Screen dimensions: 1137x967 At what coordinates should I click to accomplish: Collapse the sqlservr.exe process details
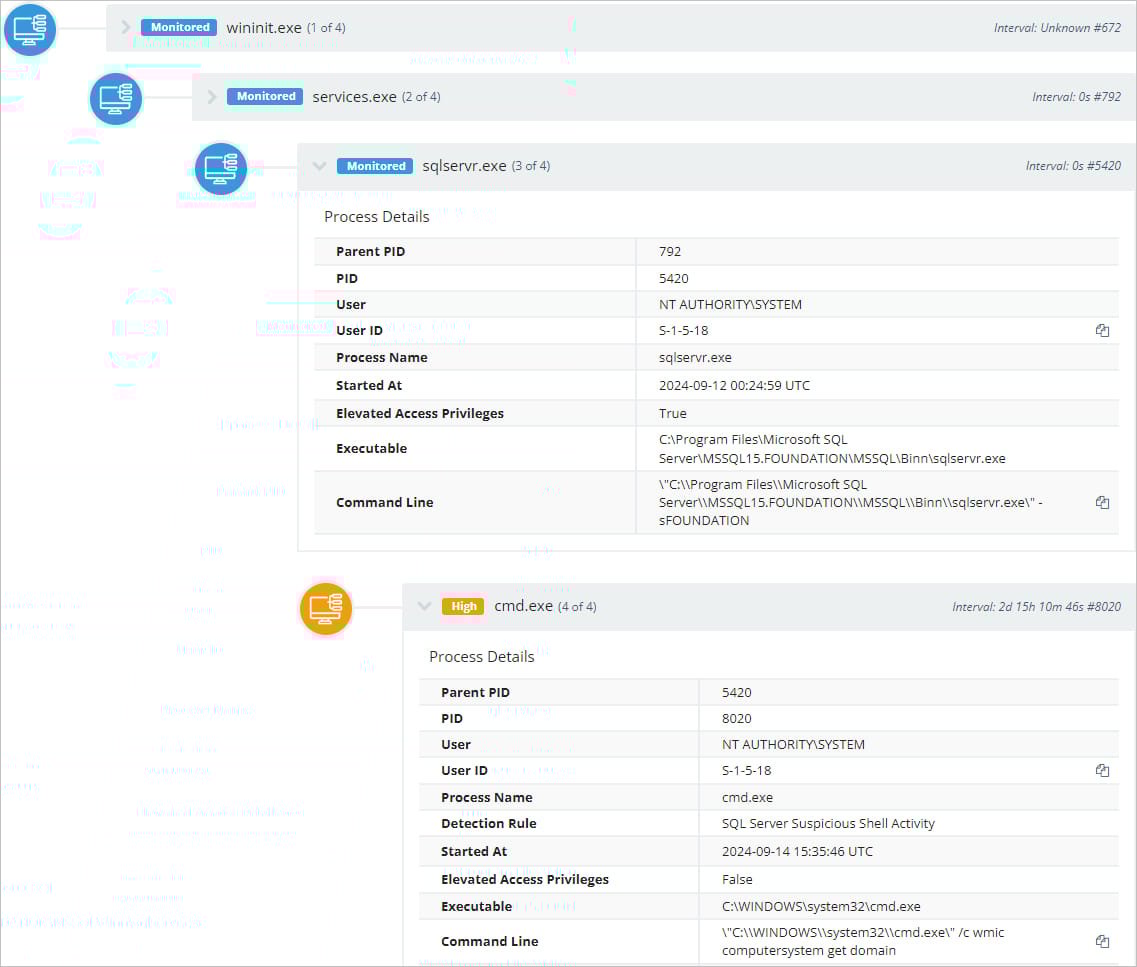pos(319,166)
